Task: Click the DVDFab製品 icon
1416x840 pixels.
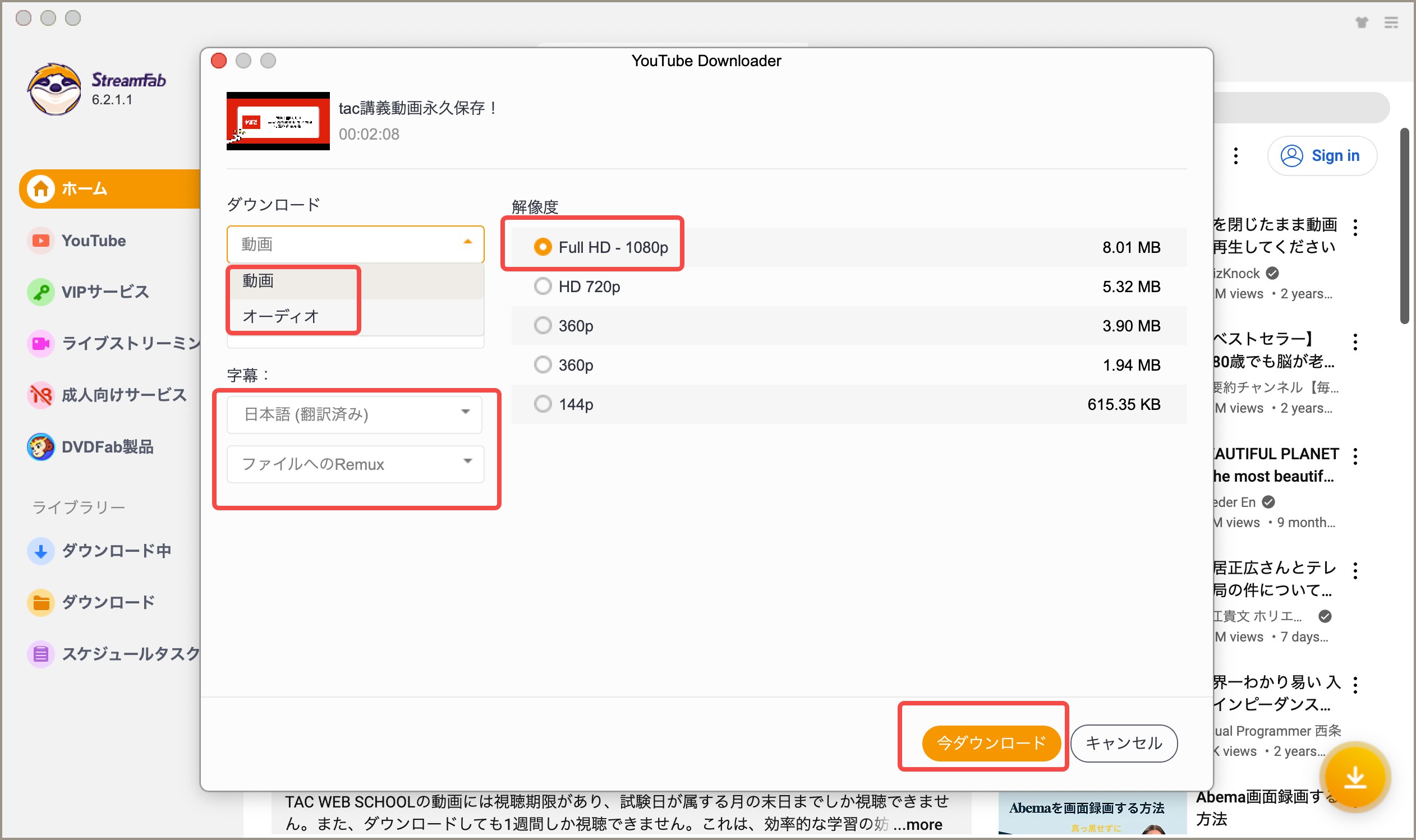Action: tap(40, 446)
